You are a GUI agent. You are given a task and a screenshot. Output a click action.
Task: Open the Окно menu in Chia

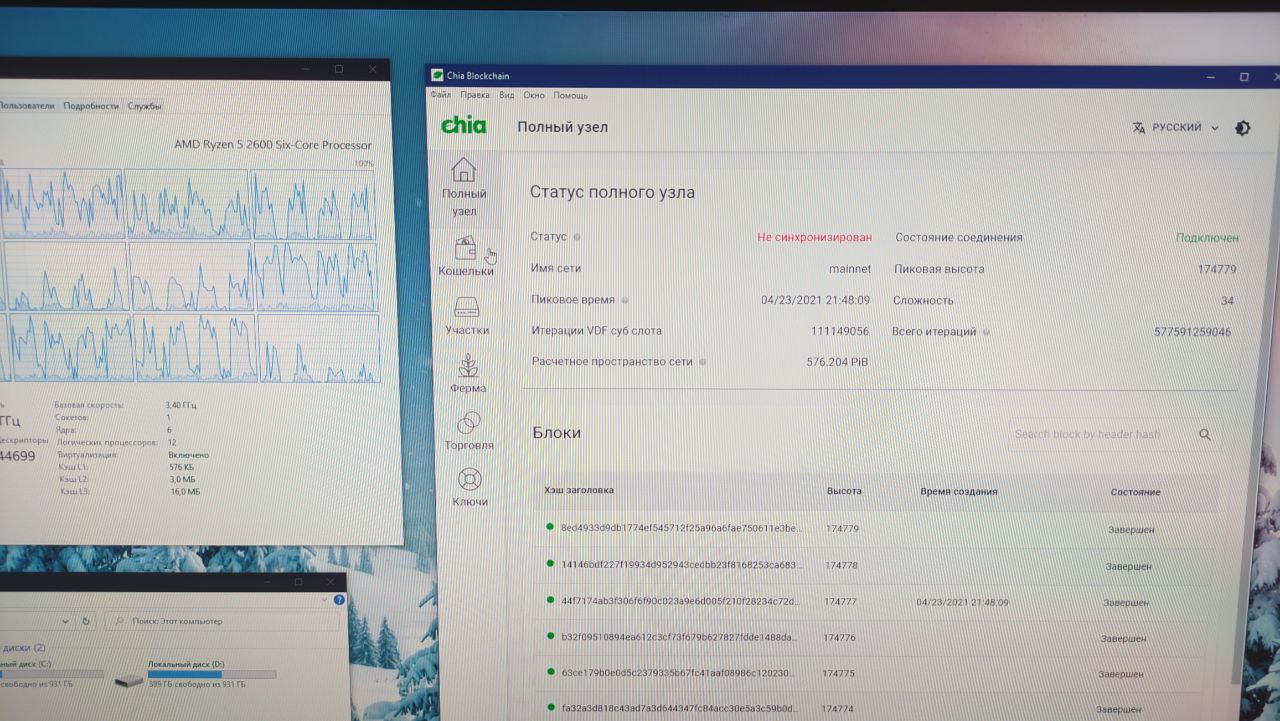(534, 95)
